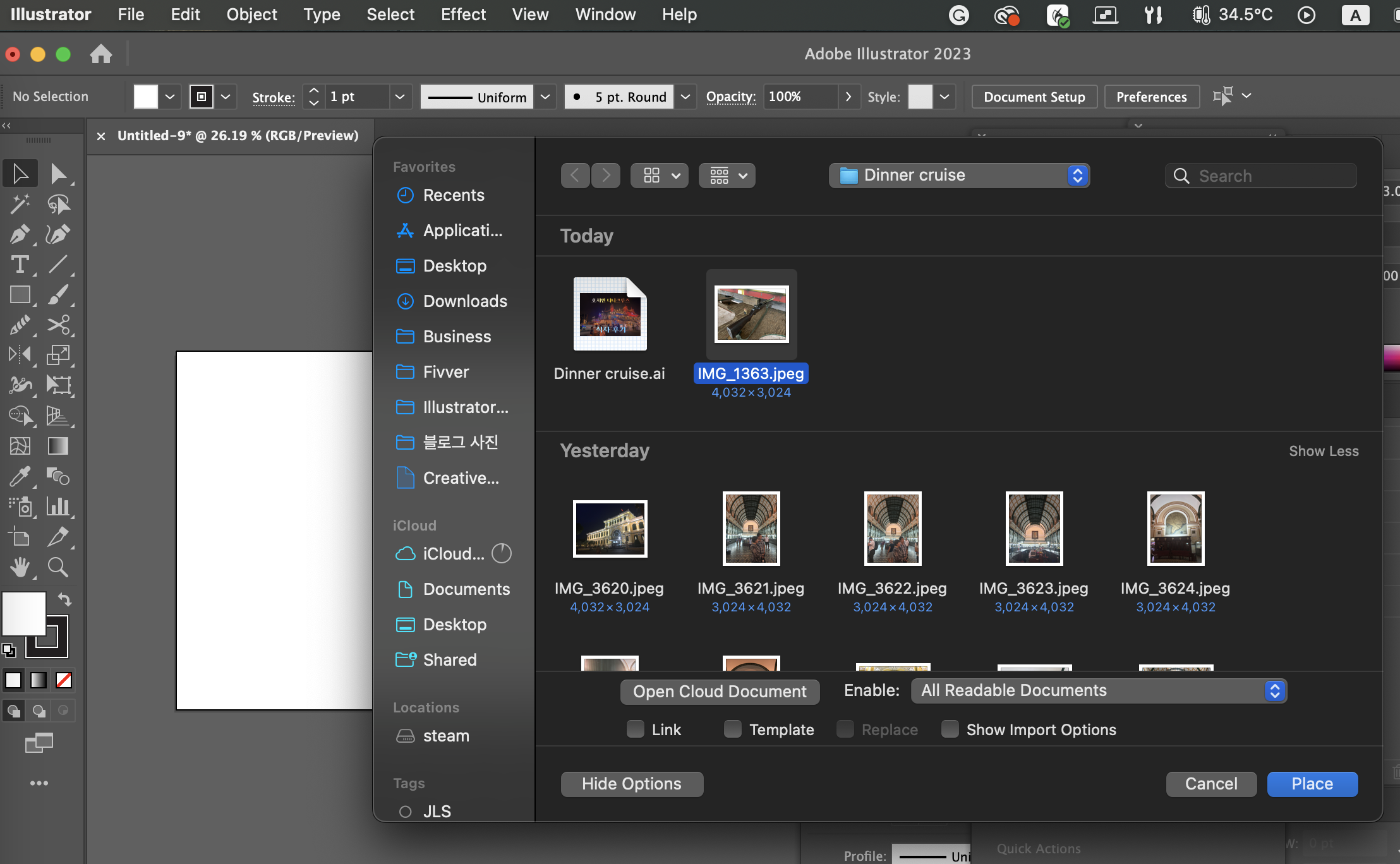Viewport: 1400px width, 864px height.
Task: Select the Direct Selection tool
Action: click(x=59, y=174)
